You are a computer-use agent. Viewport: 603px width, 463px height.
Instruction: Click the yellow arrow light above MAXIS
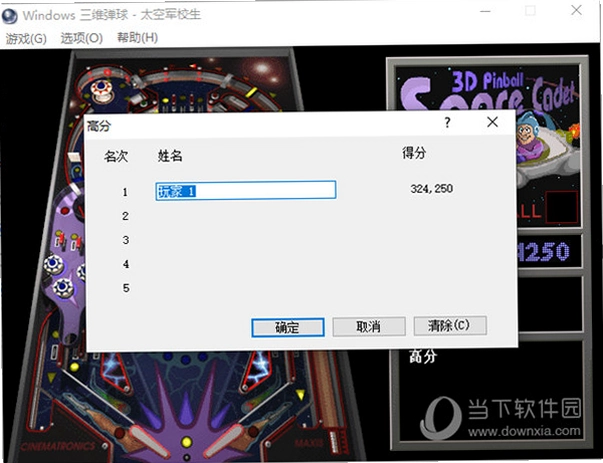click(300, 395)
